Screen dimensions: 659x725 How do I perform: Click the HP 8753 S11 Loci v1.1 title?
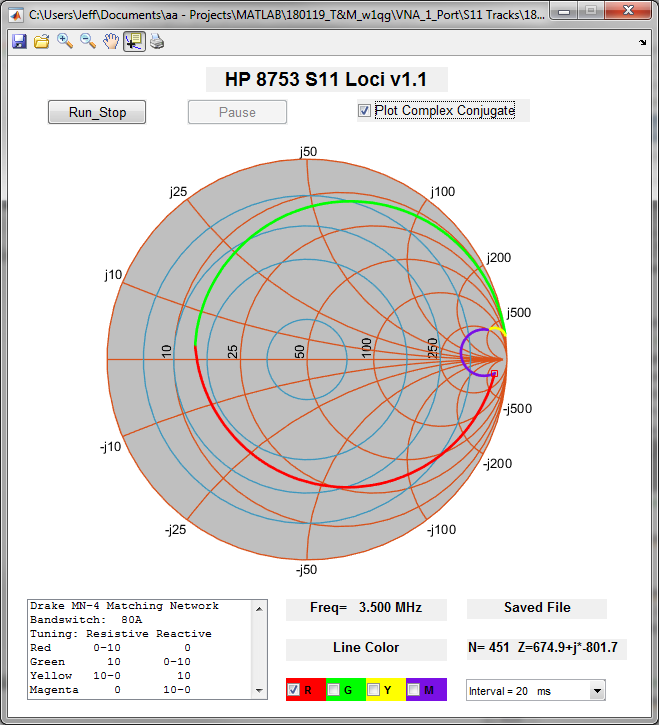(x=326, y=80)
